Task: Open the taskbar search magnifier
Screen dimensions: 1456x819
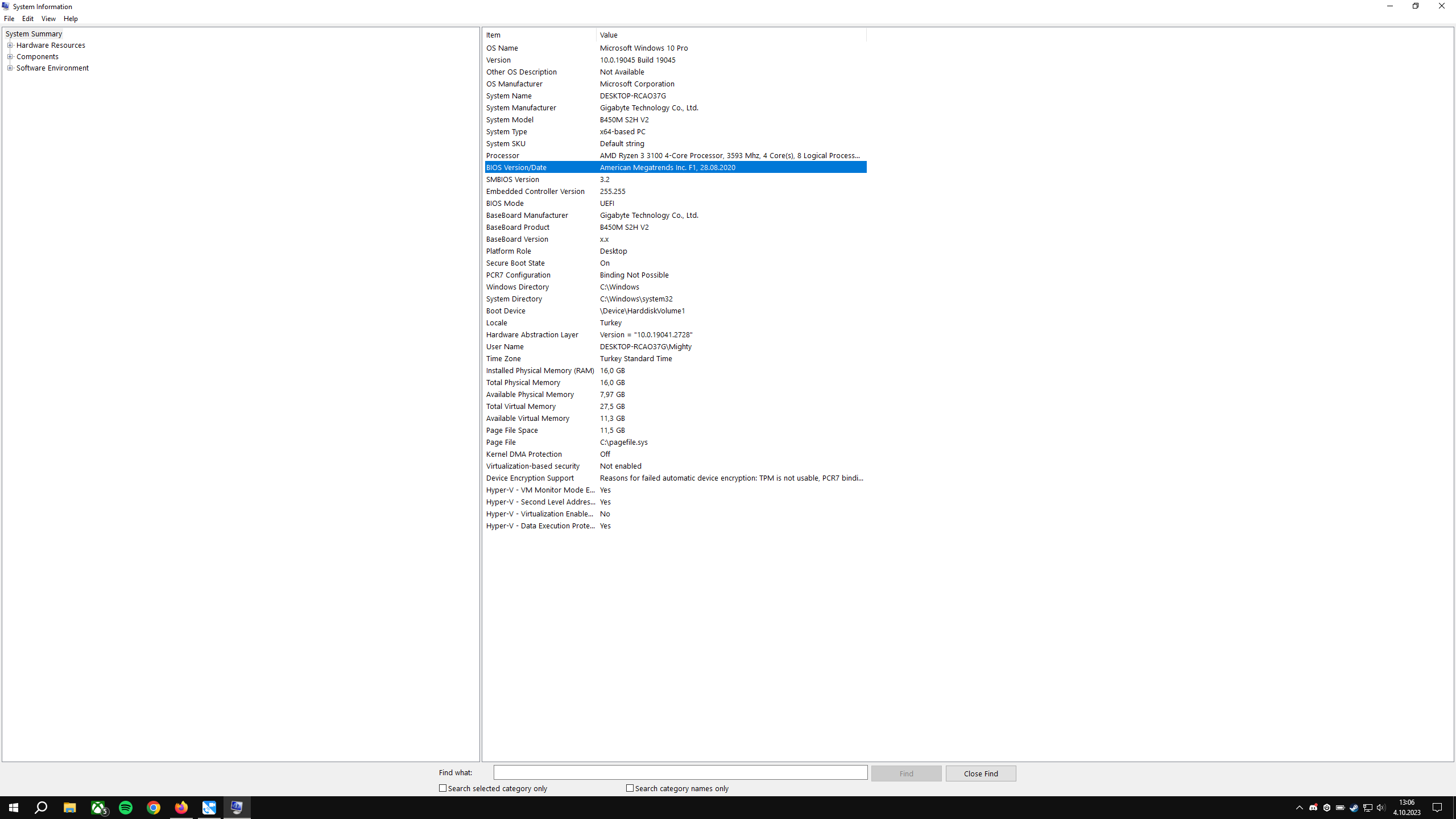Action: coord(41,808)
